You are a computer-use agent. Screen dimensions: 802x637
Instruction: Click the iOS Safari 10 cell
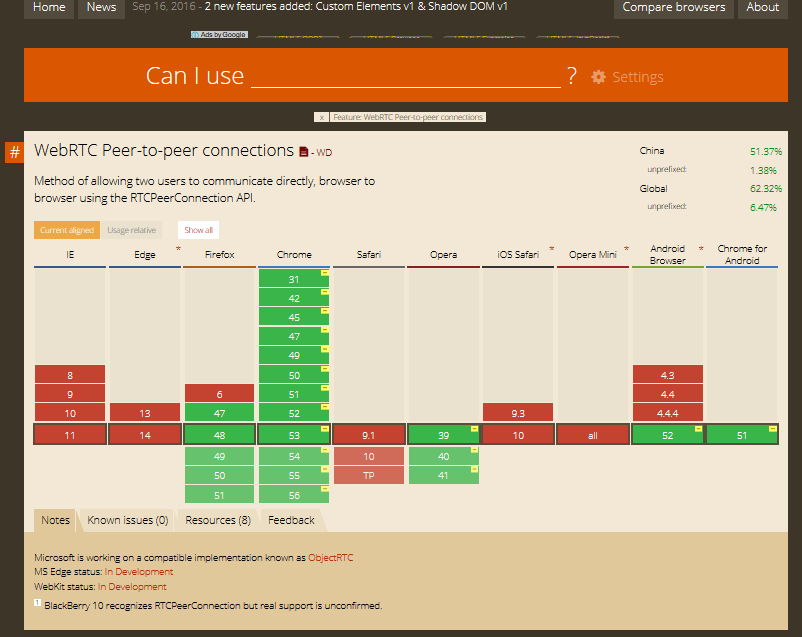point(518,435)
